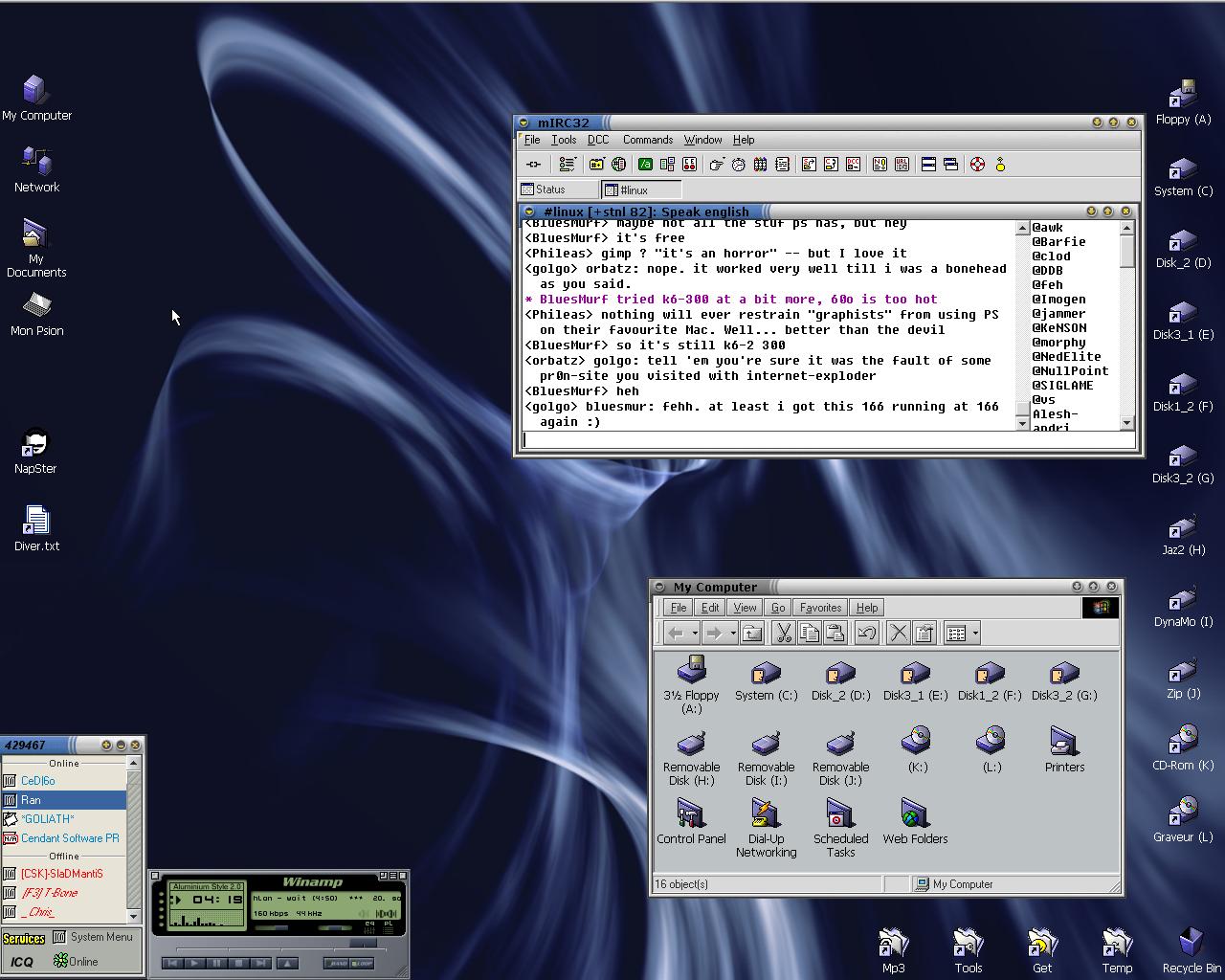Select Scheduled Tasks icon

840,829
